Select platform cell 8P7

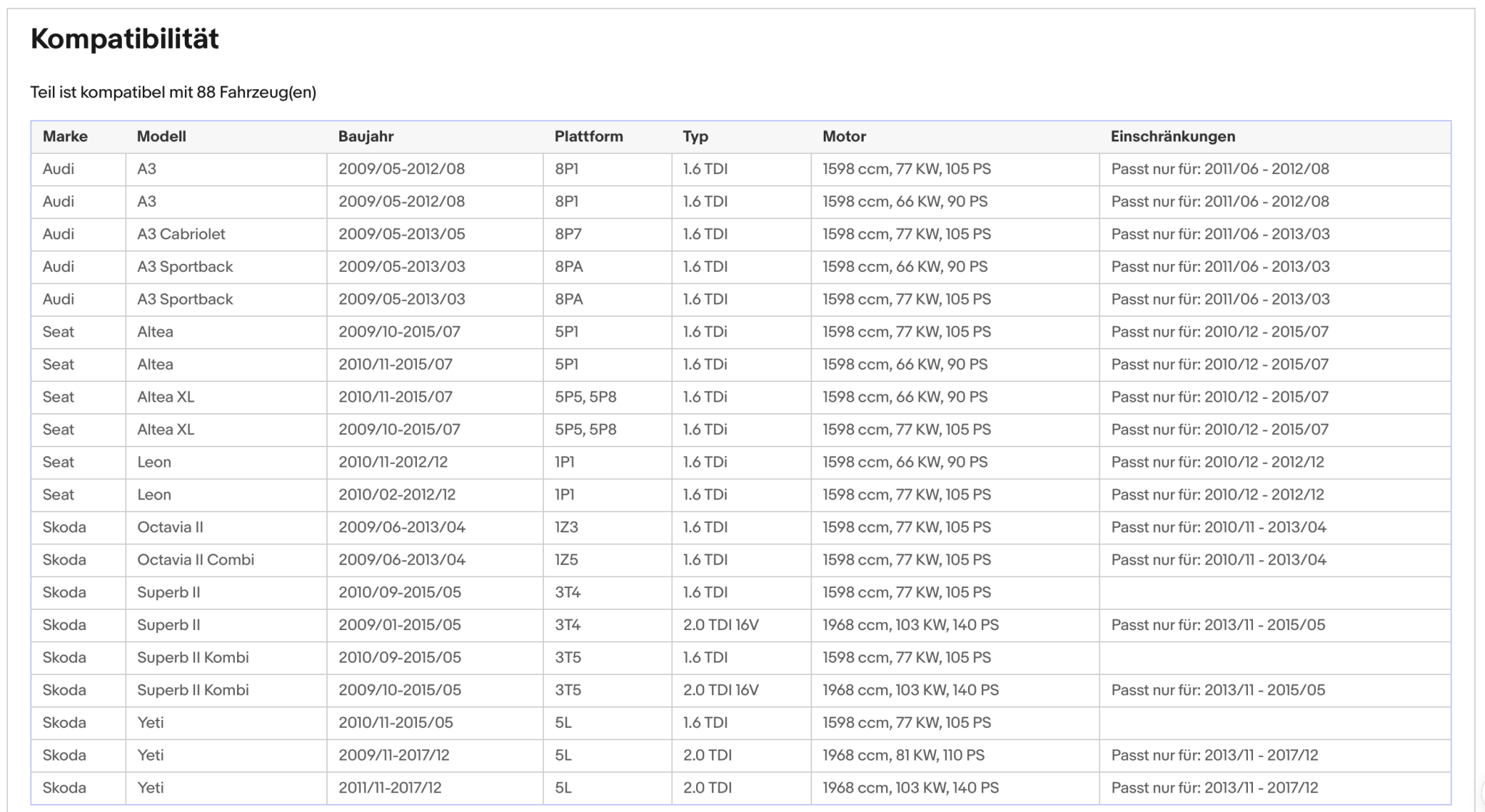point(607,234)
